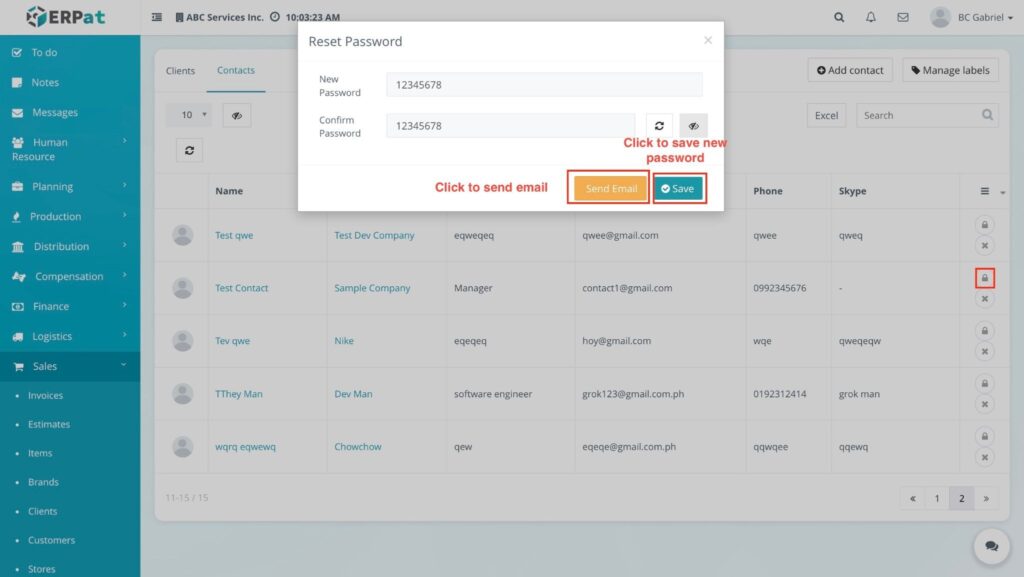Click the table refresh button below page size
Viewport: 1024px width, 577px height.
188,150
